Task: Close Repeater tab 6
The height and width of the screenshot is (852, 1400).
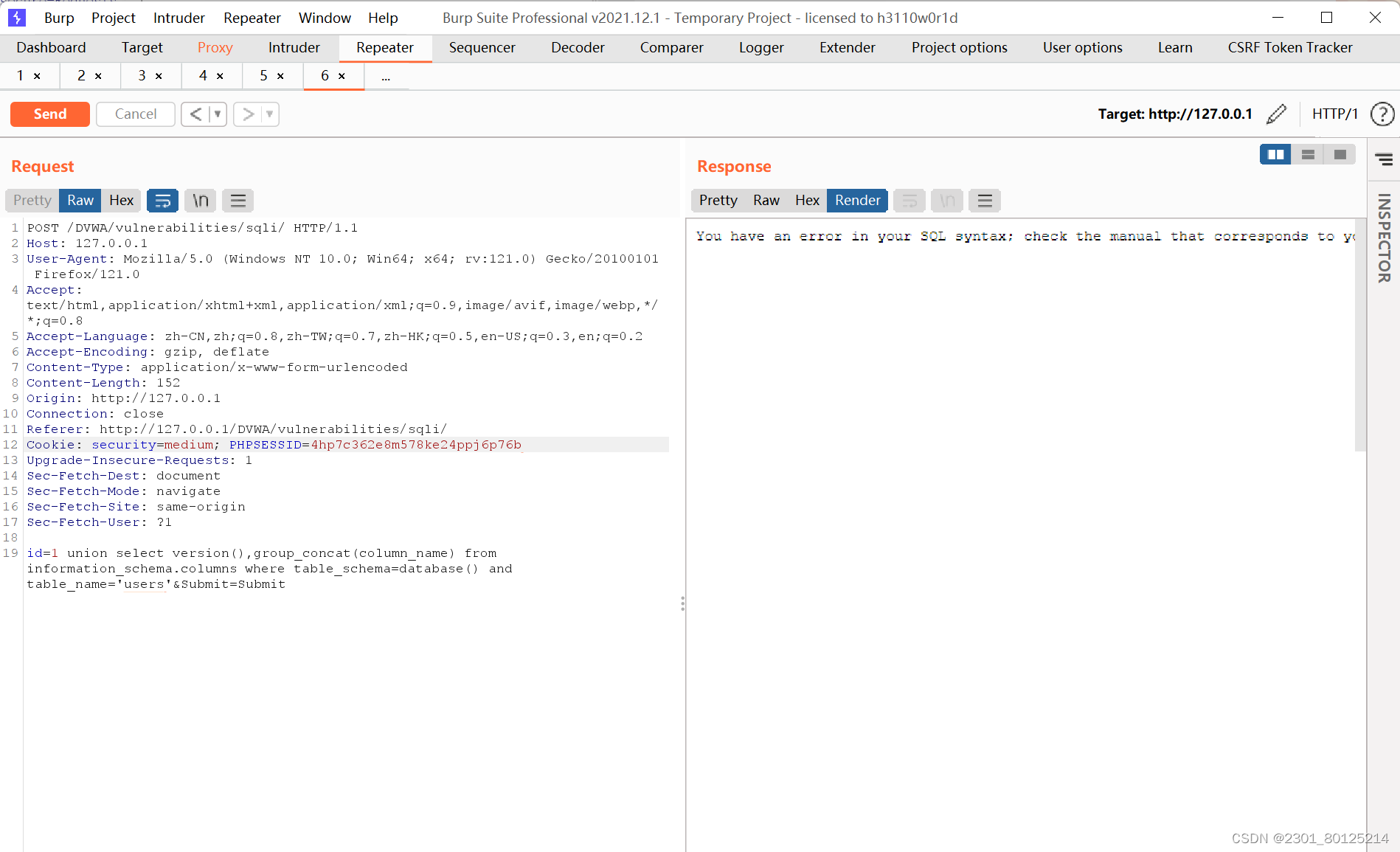Action: pyautogui.click(x=342, y=76)
